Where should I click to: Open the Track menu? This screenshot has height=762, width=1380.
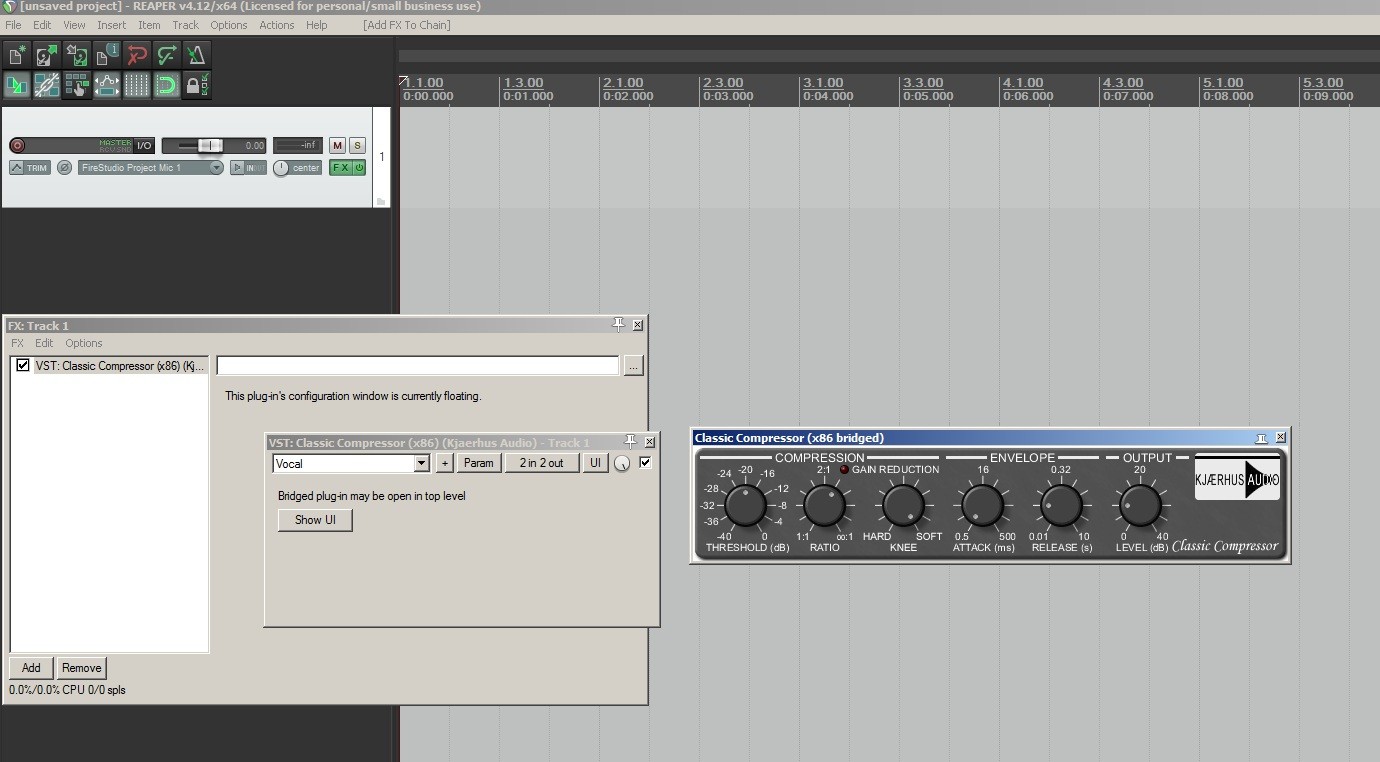click(x=185, y=25)
